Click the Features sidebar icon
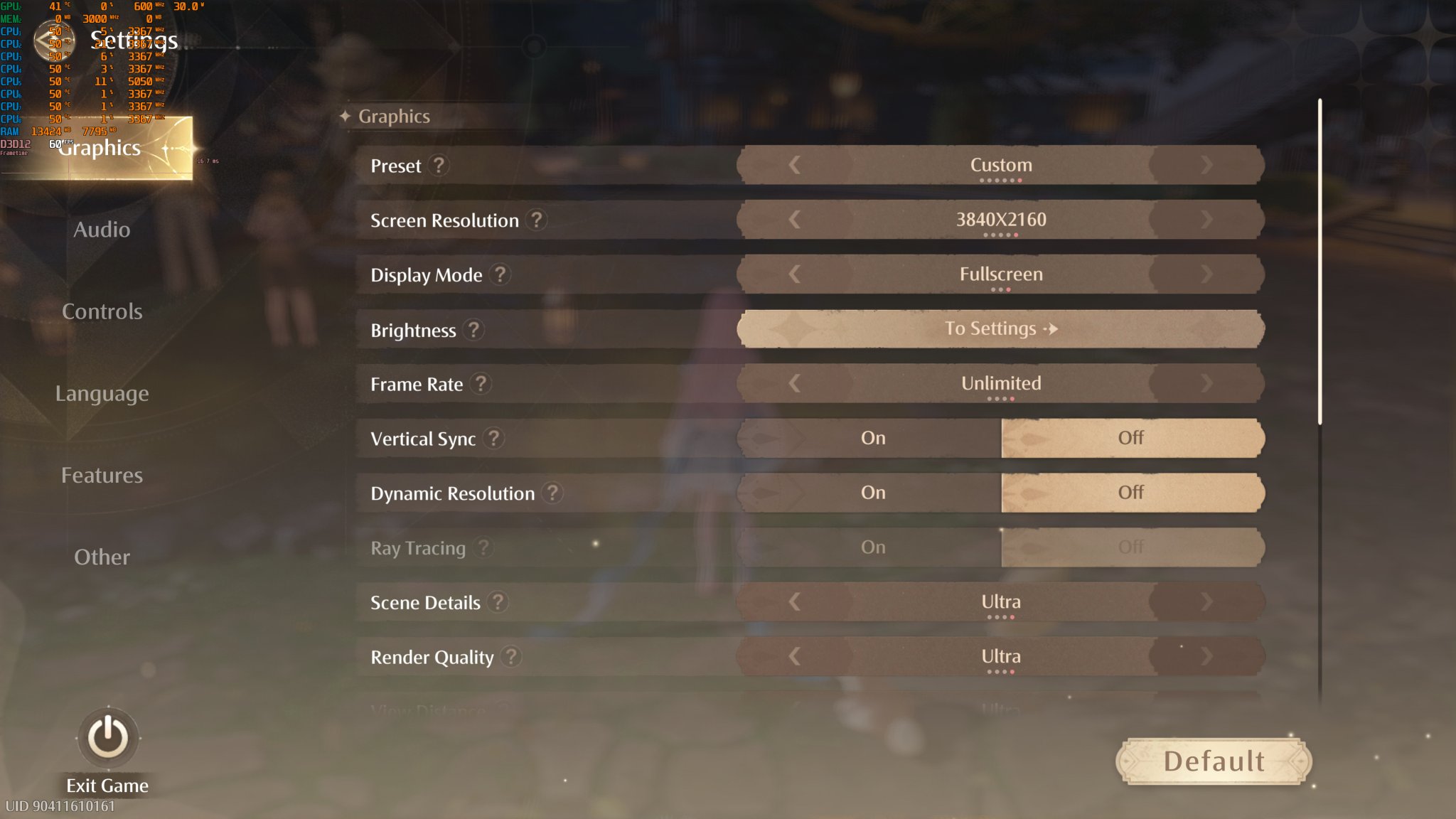 101,474
